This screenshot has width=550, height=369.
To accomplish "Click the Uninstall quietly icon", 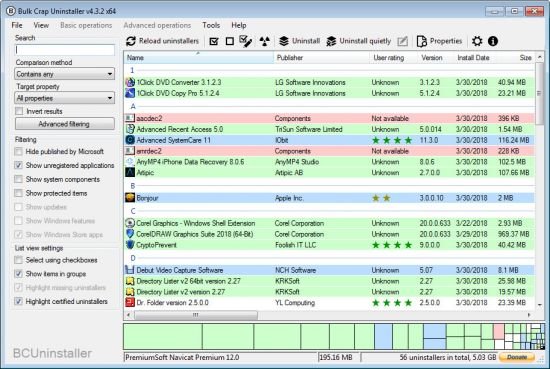I will coord(331,41).
